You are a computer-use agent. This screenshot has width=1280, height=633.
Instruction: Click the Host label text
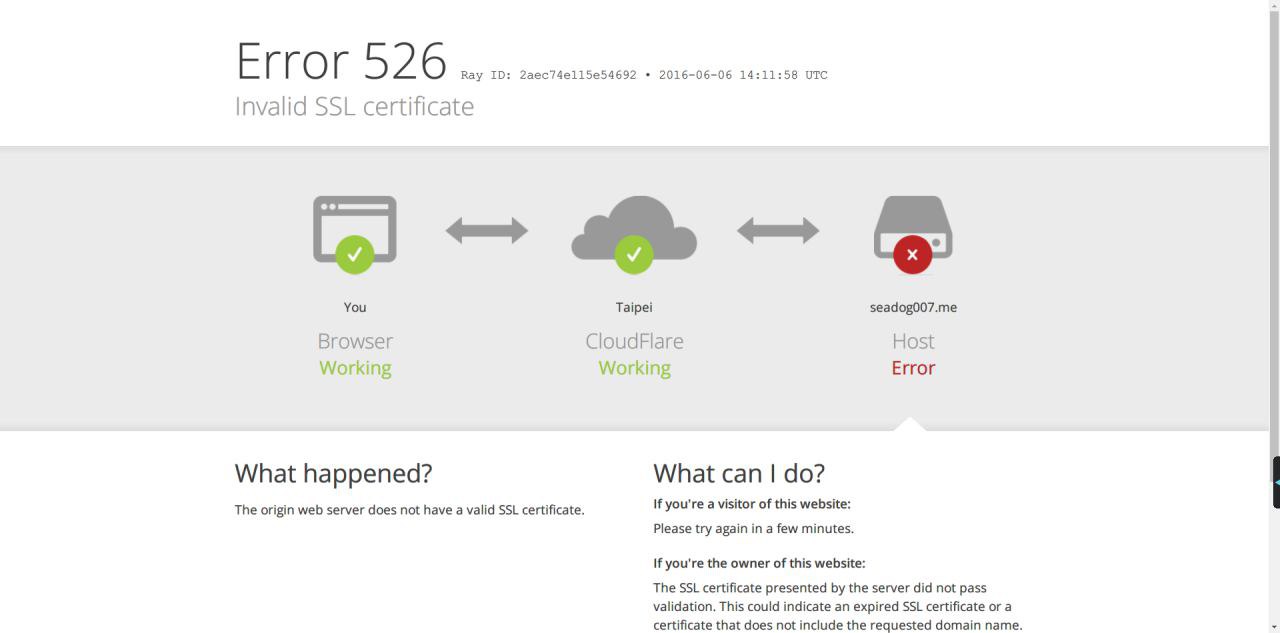tap(913, 341)
